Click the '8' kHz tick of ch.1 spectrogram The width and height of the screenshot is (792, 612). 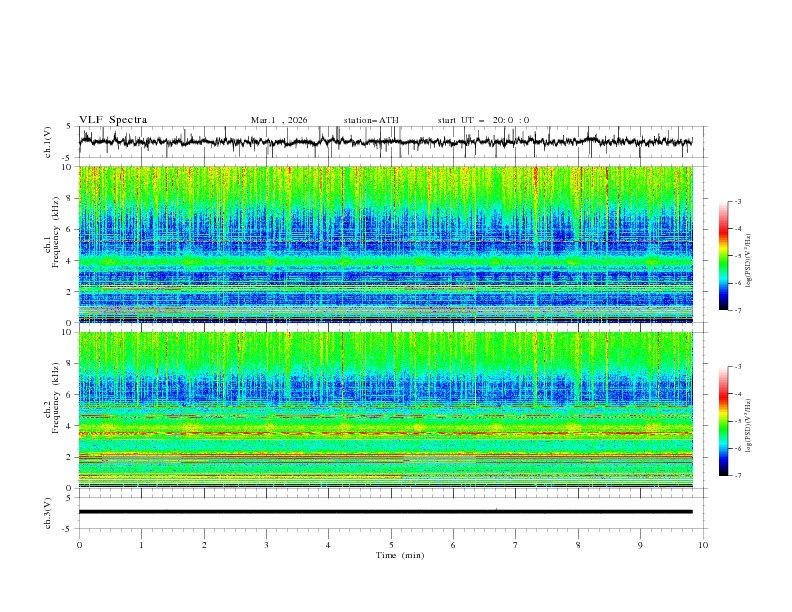[x=70, y=198]
